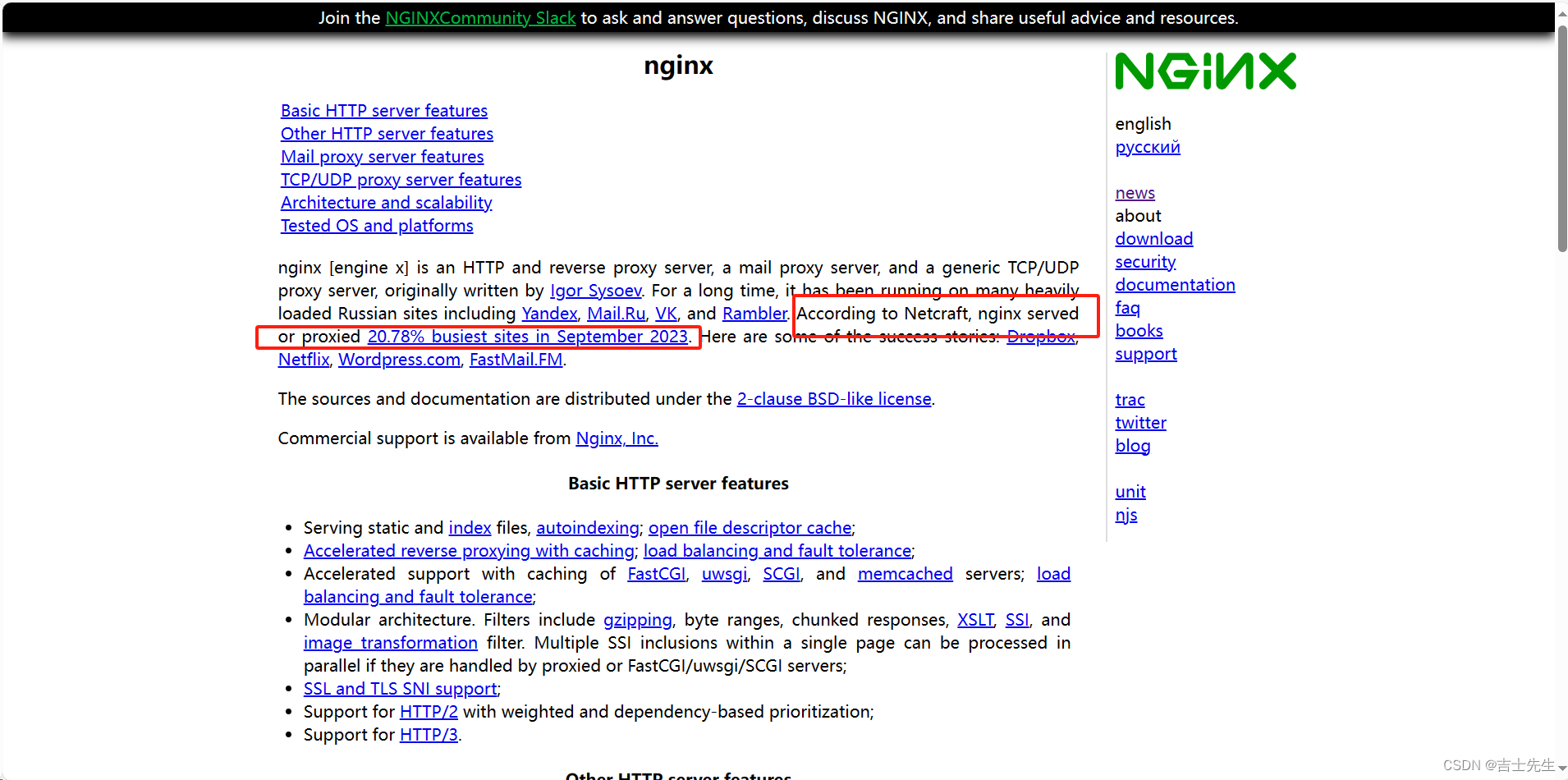This screenshot has height=780, width=1568.
Task: Open the unit sidebar link
Action: 1130,492
